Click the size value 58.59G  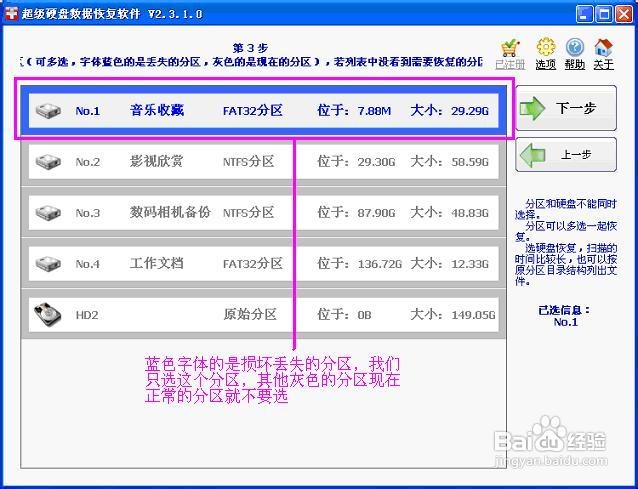tap(470, 162)
